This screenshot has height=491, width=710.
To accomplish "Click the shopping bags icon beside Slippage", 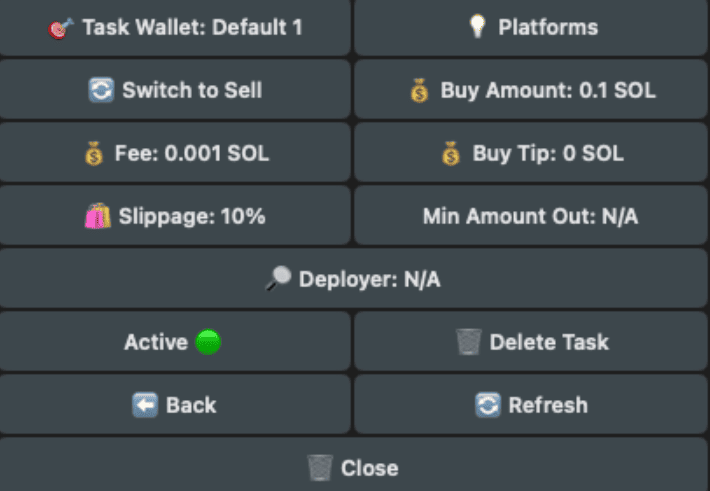I will coord(98,216).
